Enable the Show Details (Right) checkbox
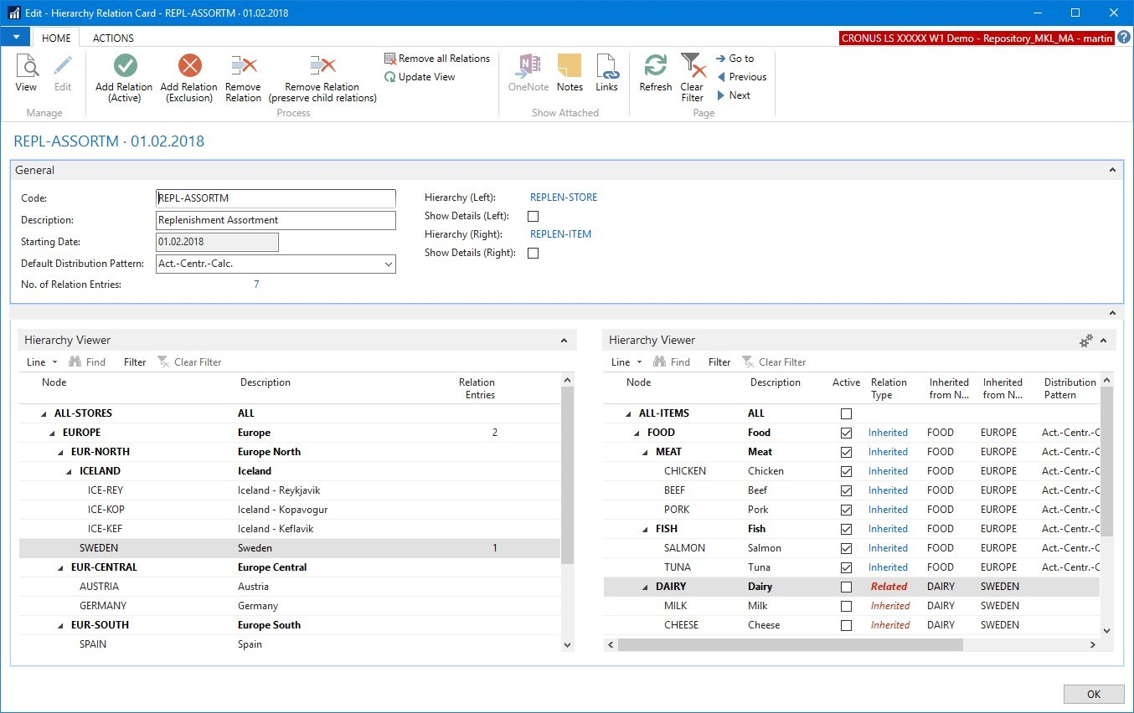The image size is (1134, 713). (x=533, y=253)
